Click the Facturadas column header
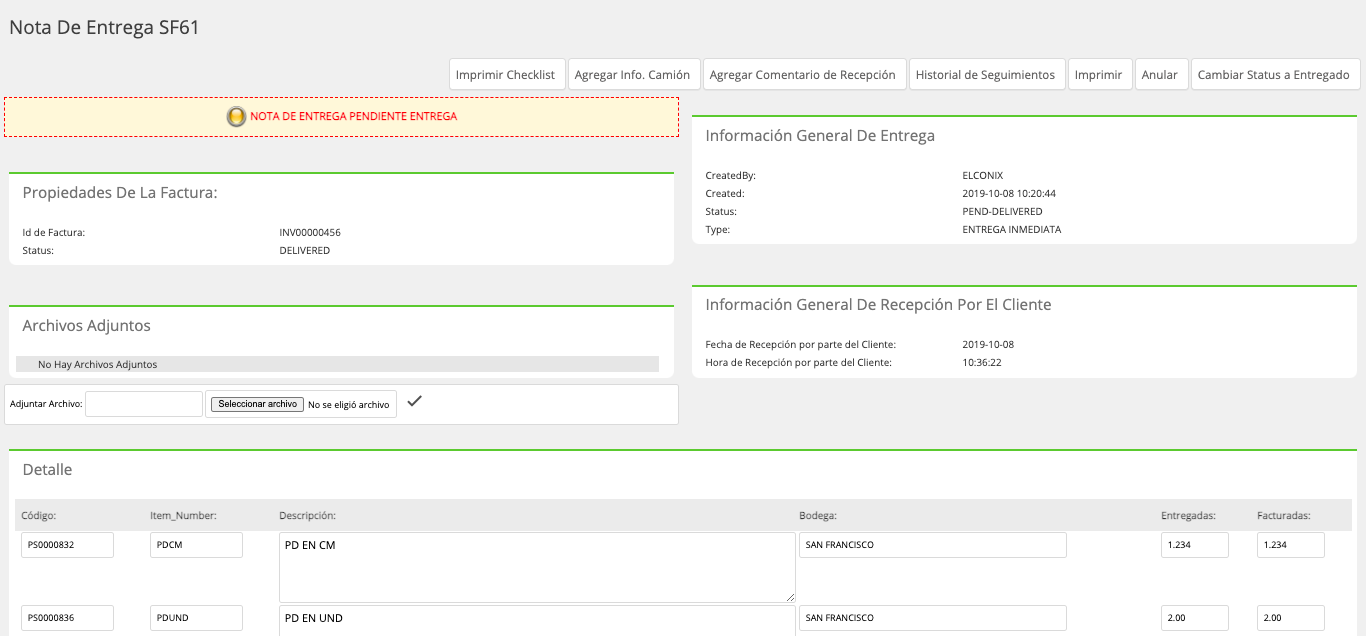 tap(1284, 516)
